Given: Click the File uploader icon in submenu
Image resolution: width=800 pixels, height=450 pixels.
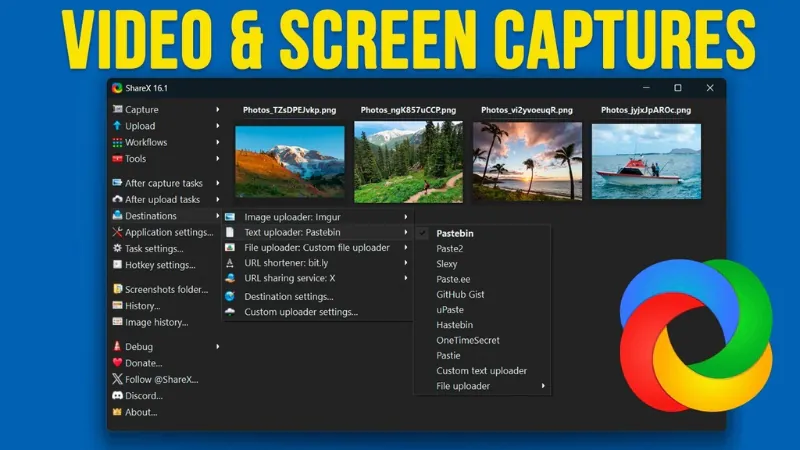Looking at the screenshot, I should coord(230,247).
